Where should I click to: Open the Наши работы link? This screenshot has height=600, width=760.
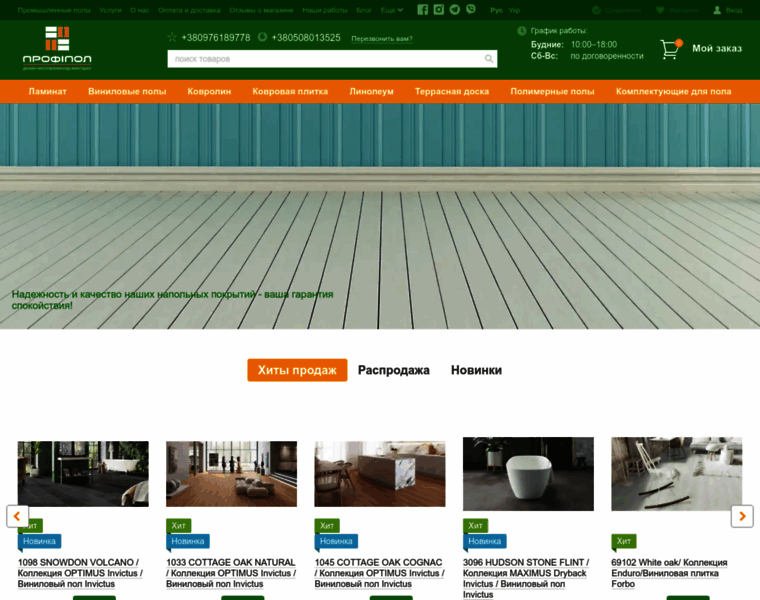325,10
